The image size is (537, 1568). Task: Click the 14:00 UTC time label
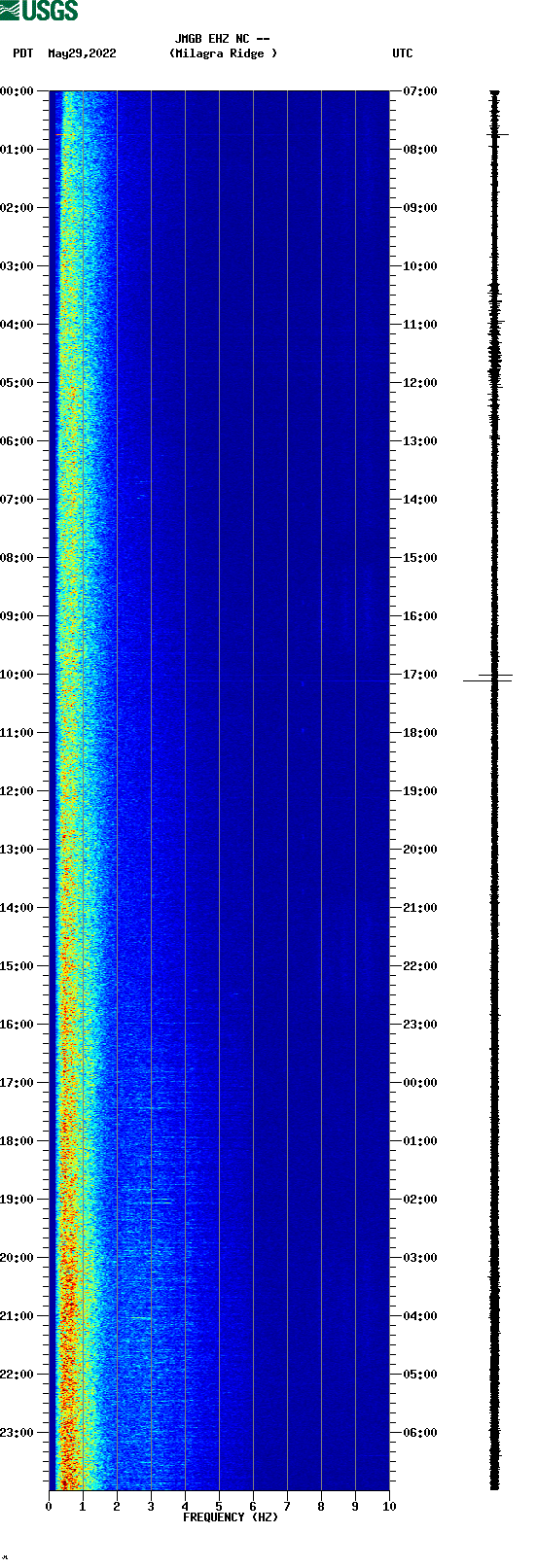[420, 500]
